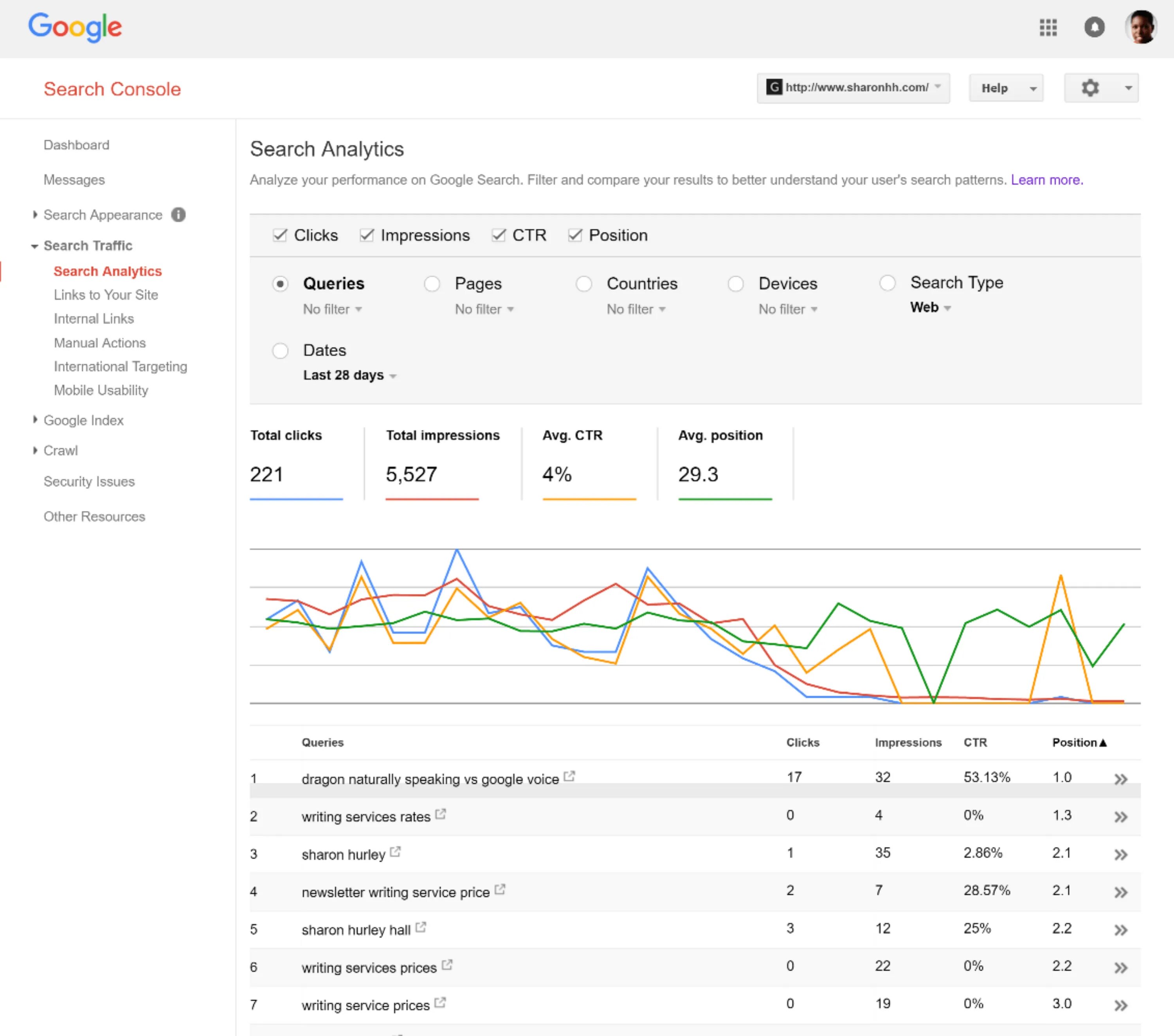The image size is (1174, 1036).
Task: Open the Search Type Web dropdown
Action: tap(931, 307)
